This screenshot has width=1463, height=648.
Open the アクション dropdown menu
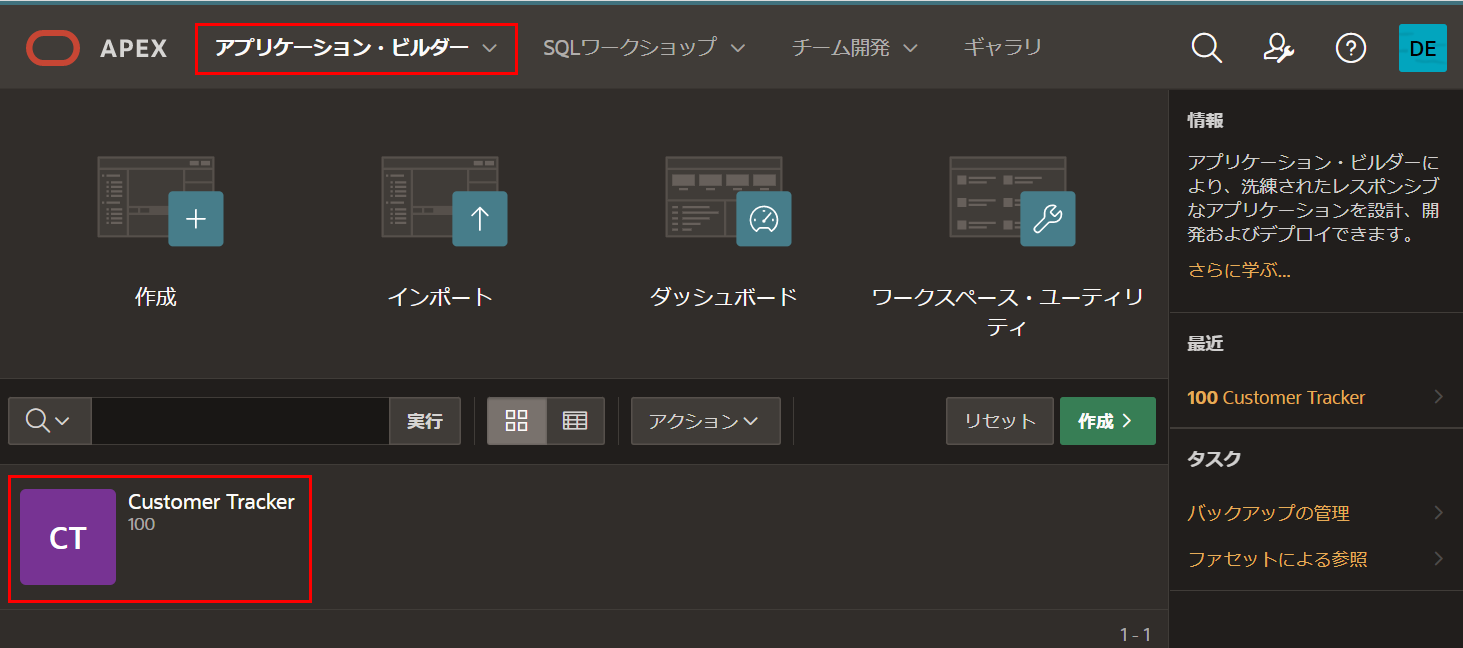(706, 421)
